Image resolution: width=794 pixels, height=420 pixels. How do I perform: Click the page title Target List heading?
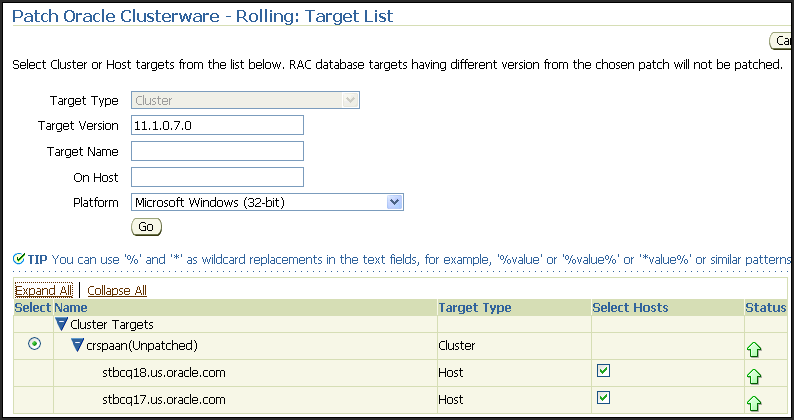[x=203, y=16]
